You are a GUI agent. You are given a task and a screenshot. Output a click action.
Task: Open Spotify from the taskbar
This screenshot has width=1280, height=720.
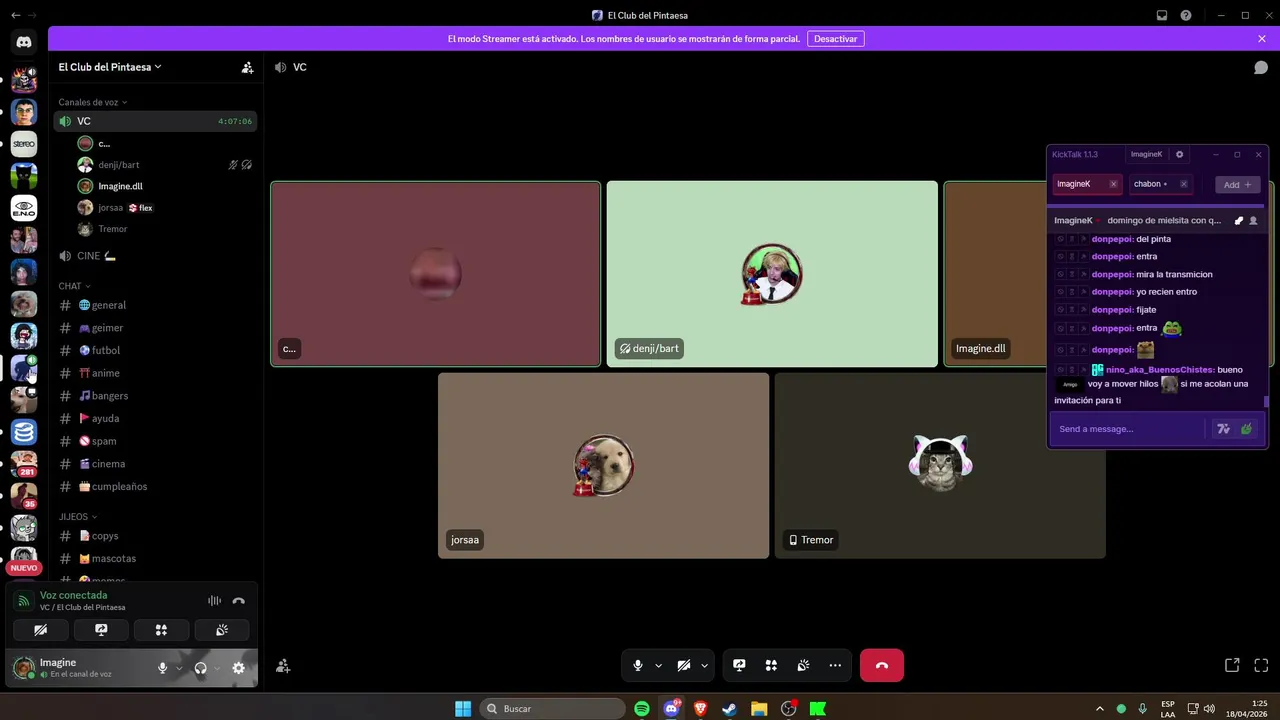click(x=642, y=709)
